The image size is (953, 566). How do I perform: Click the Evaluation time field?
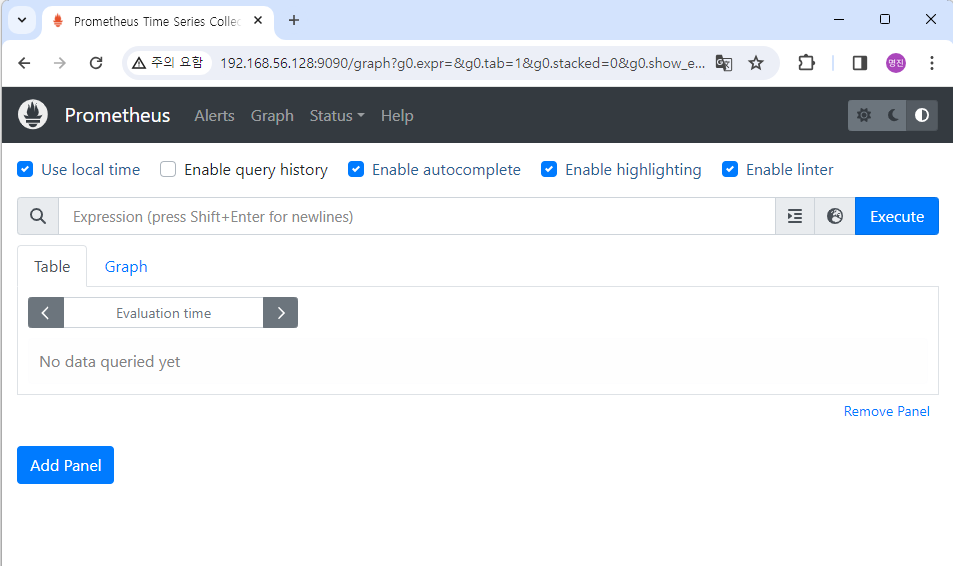[163, 313]
